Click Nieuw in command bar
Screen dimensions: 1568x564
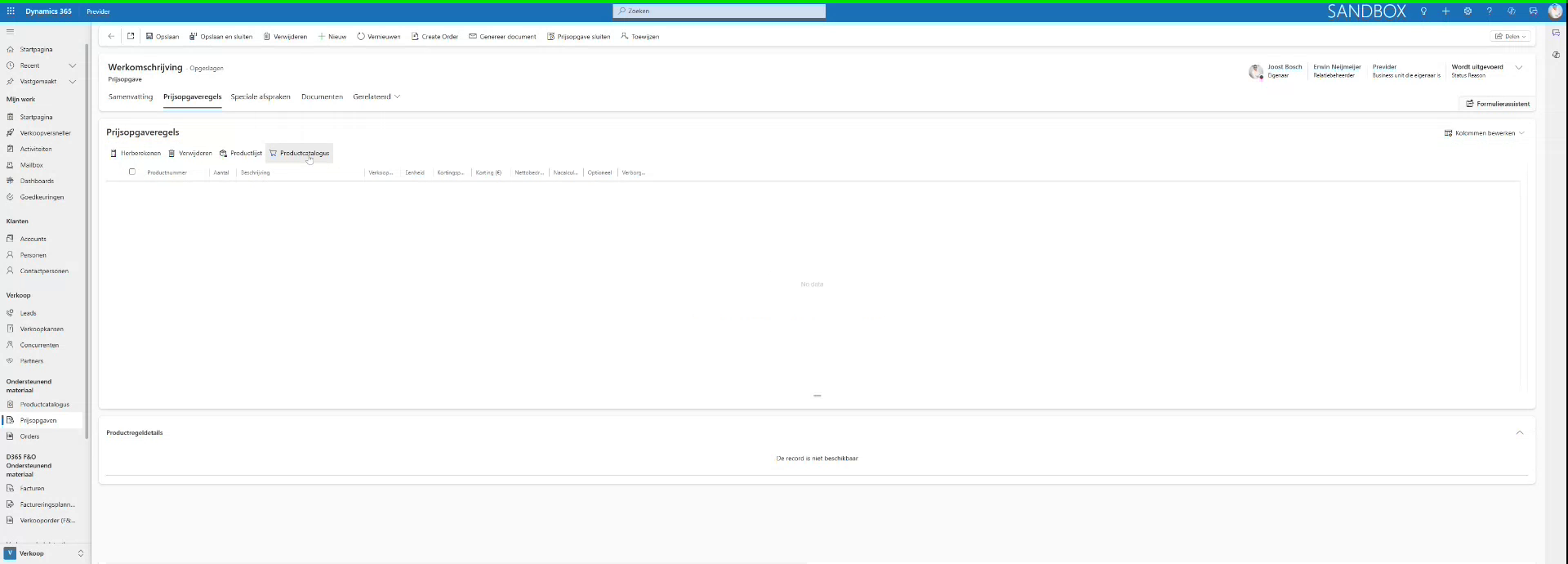pyautogui.click(x=332, y=37)
